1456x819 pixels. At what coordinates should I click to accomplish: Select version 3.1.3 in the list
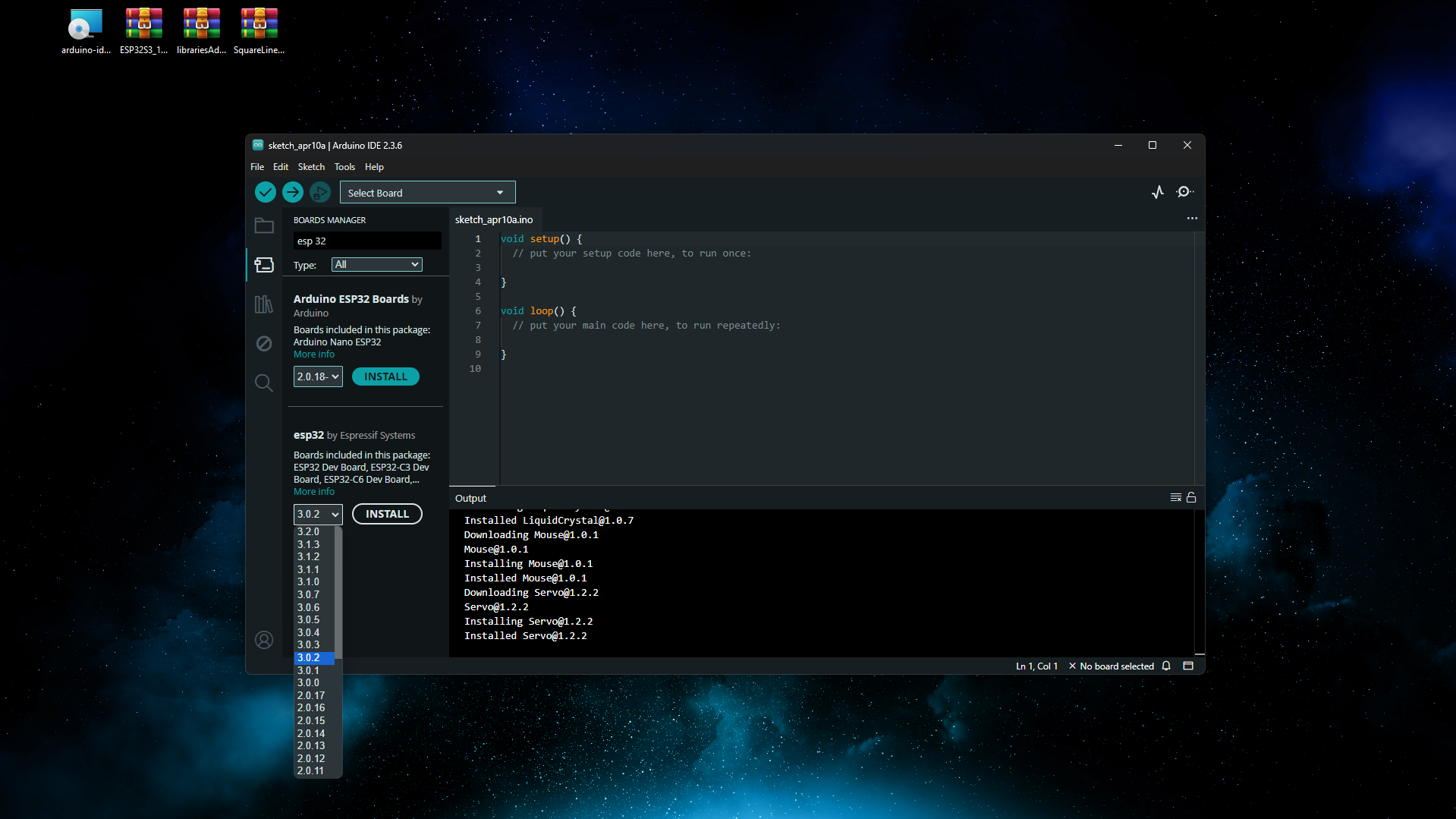point(314,544)
